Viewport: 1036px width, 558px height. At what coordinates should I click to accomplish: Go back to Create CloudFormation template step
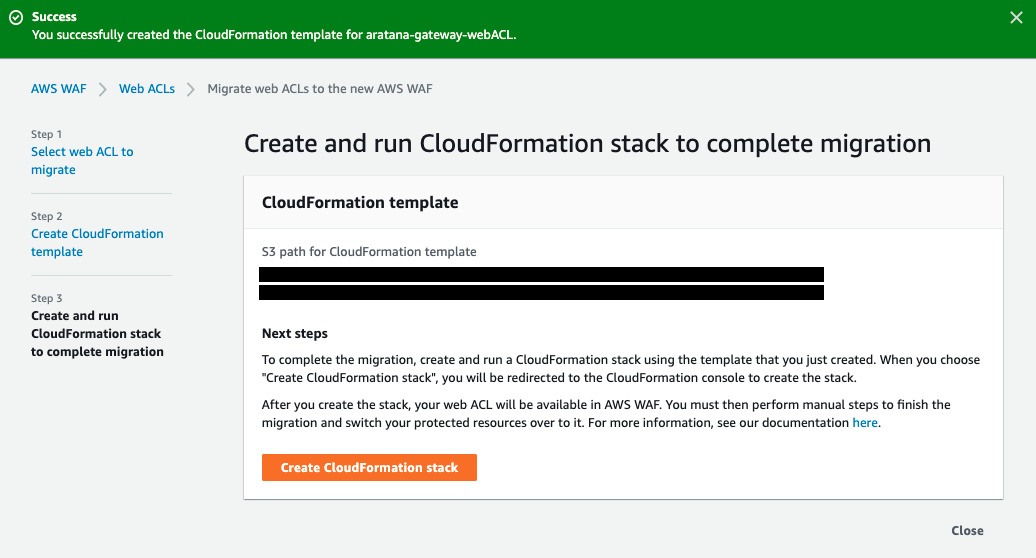click(97, 243)
